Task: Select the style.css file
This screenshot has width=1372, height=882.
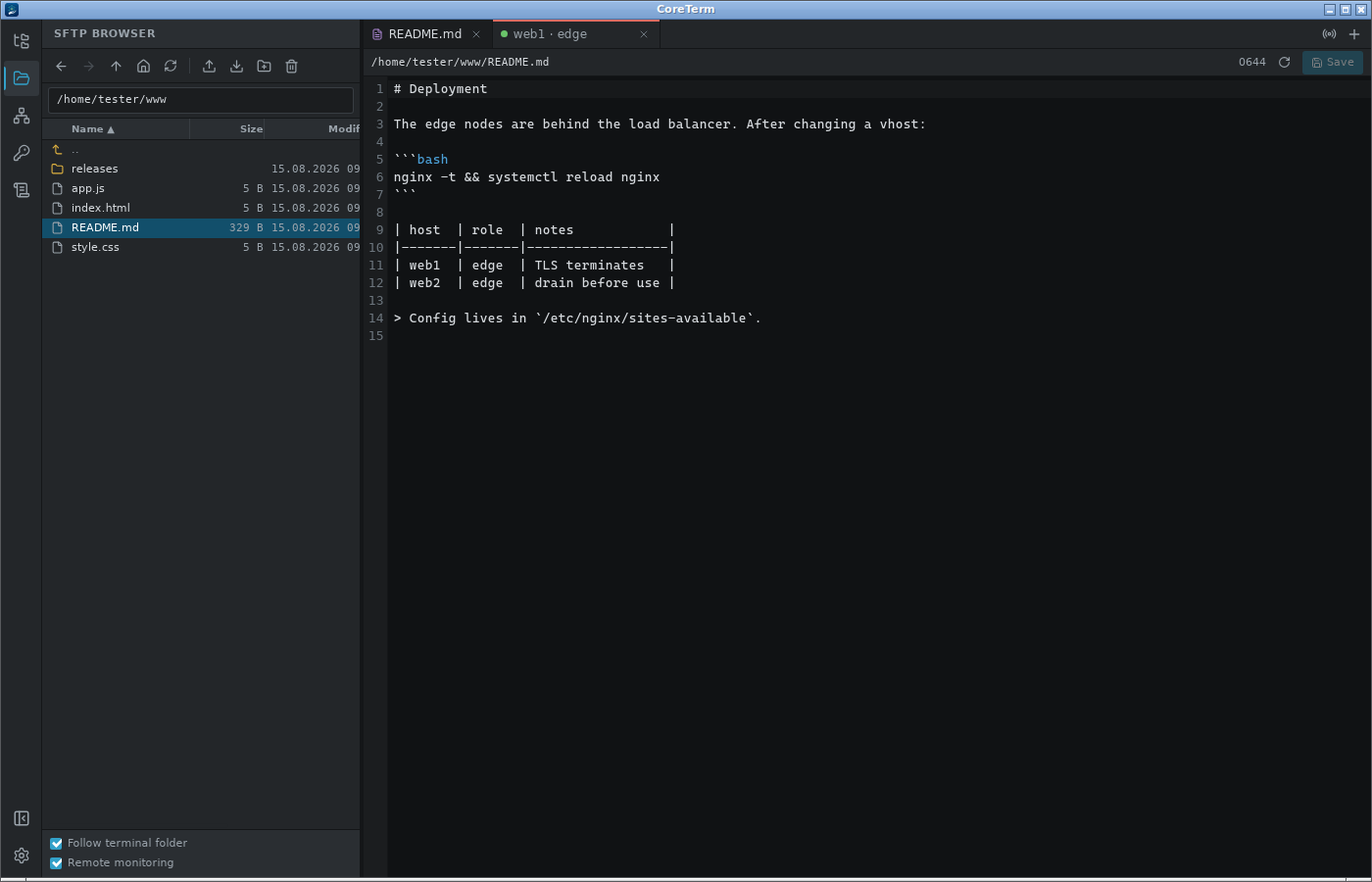Action: click(201, 247)
